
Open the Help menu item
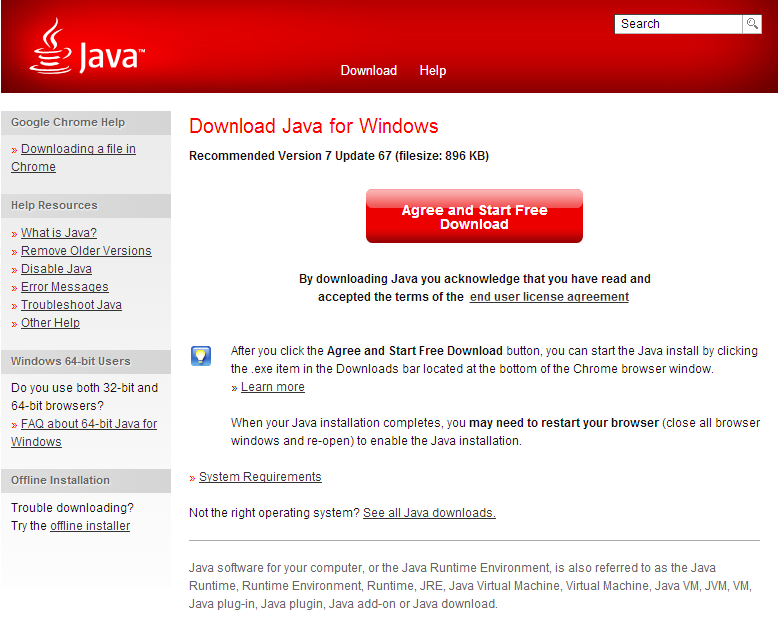[x=433, y=70]
